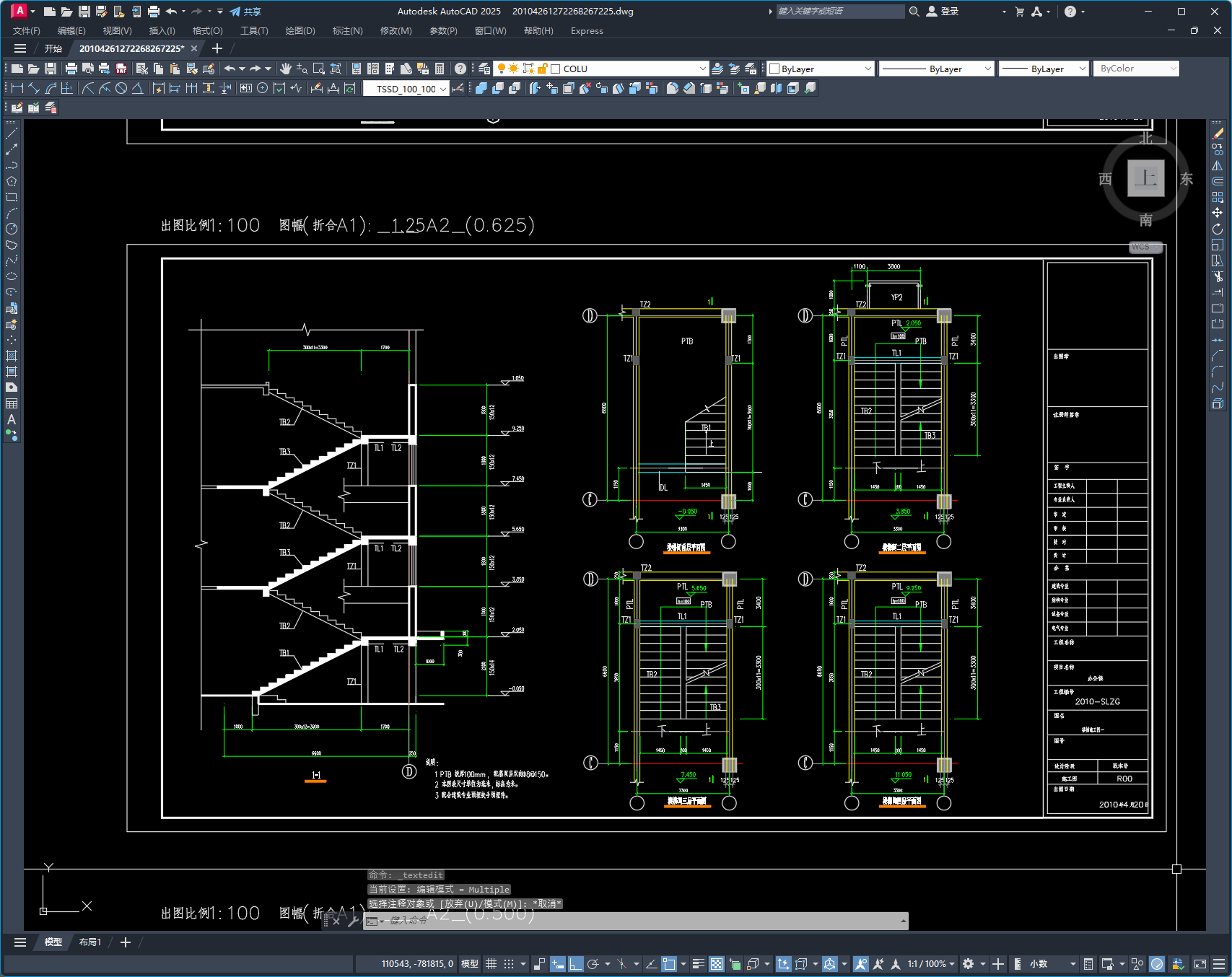
Task: Click the command line input field
Action: click(642, 921)
